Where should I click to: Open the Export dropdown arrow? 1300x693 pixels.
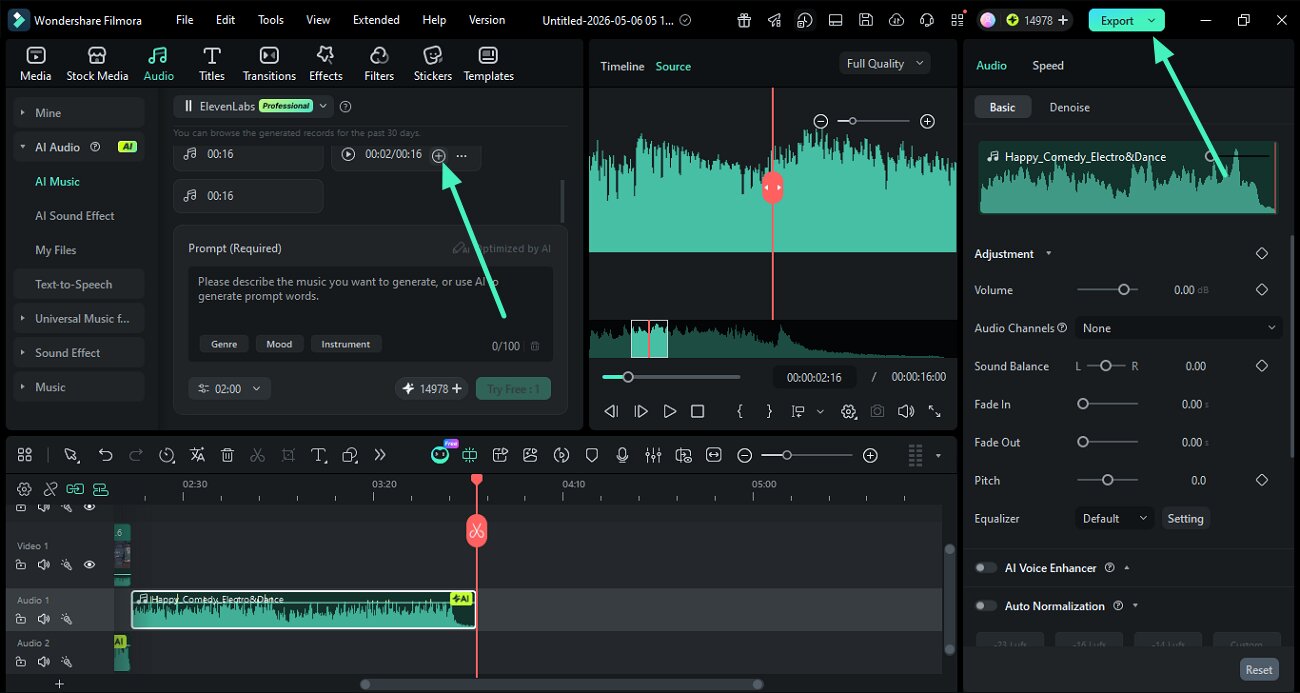pos(1152,20)
